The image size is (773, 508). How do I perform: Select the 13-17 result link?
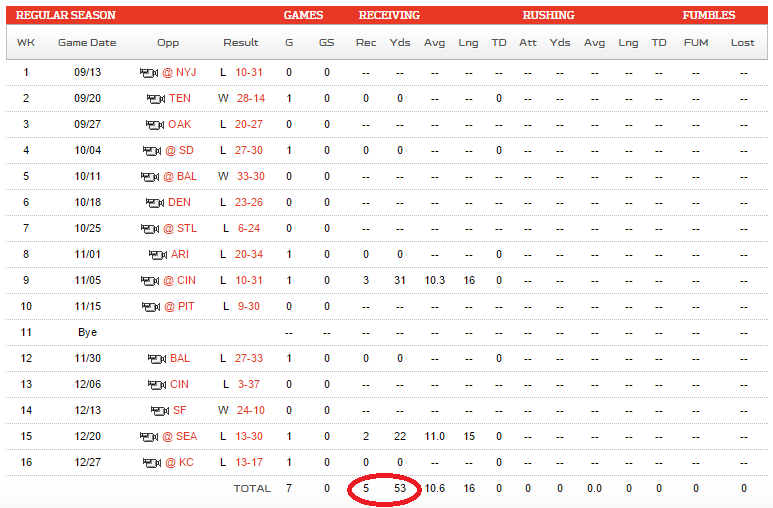point(250,462)
